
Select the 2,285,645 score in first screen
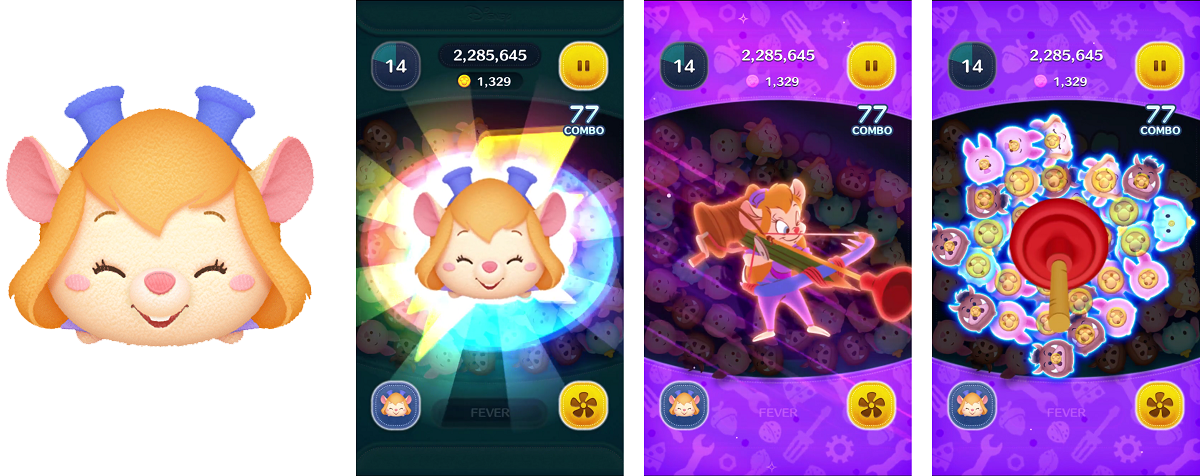[489, 56]
